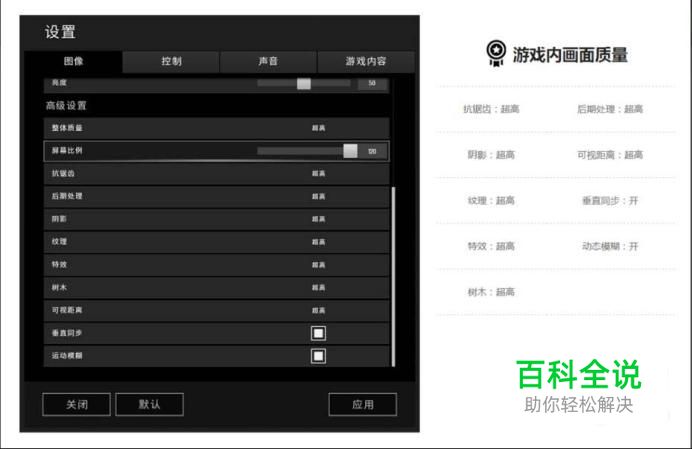Click the settings list vertical scrollbar
The height and width of the screenshot is (449, 692).
point(393,276)
